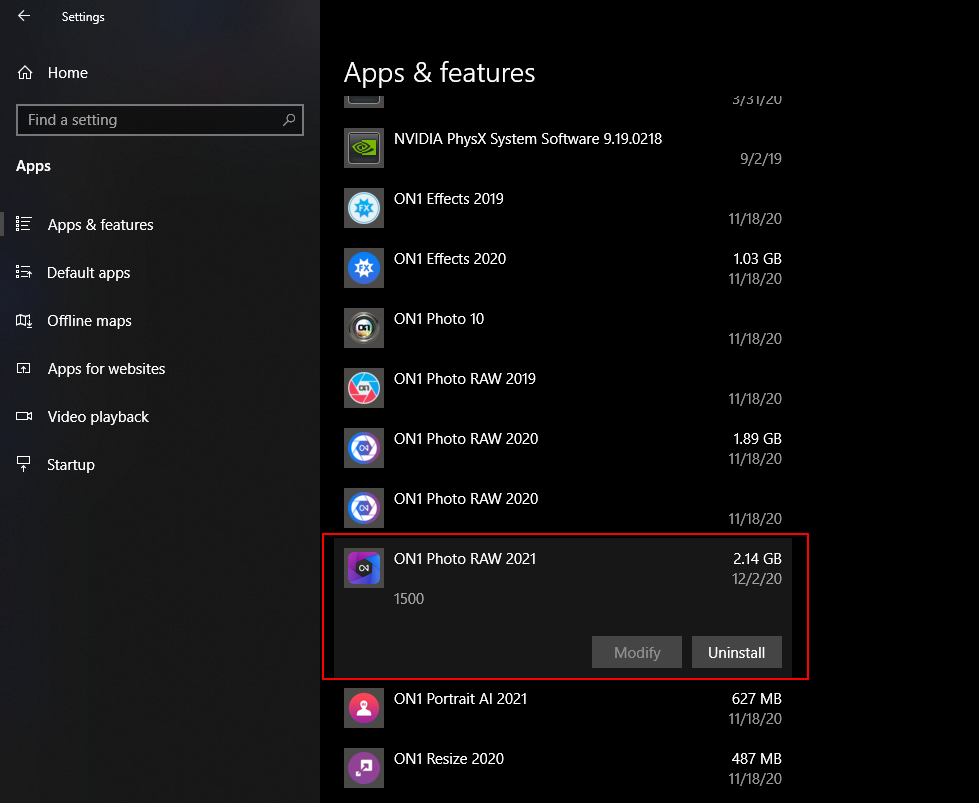Click the NVIDIA PhysX System Software icon

point(363,148)
